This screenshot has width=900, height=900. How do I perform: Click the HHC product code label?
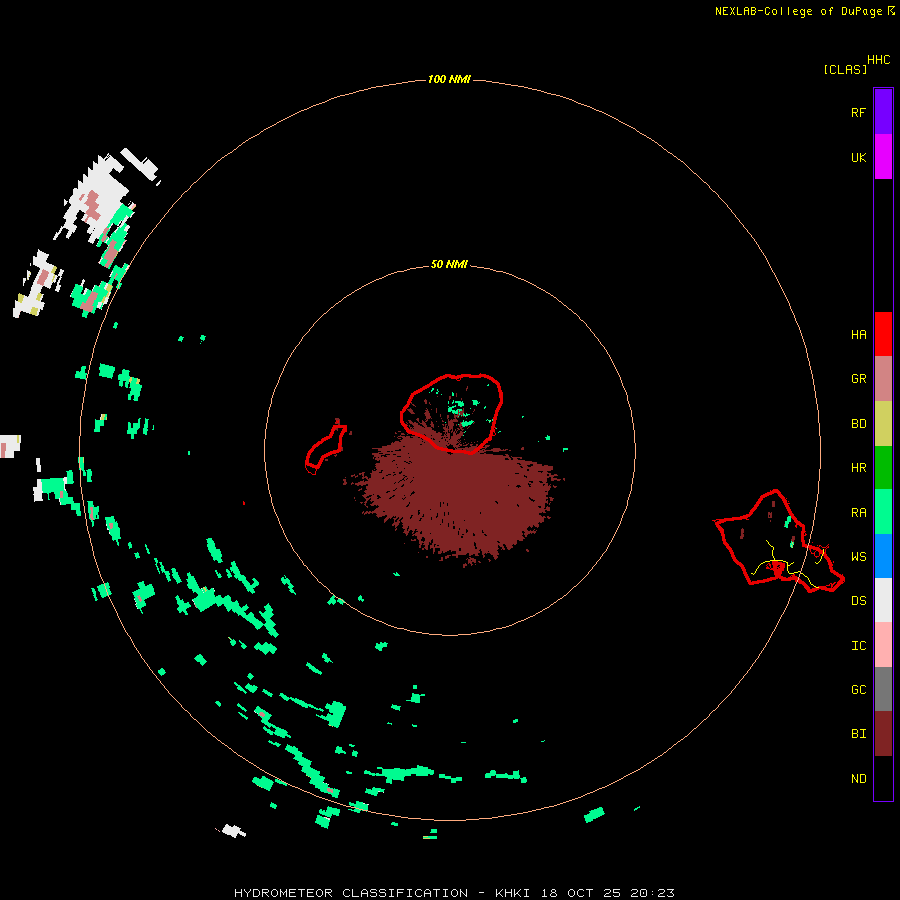(878, 60)
